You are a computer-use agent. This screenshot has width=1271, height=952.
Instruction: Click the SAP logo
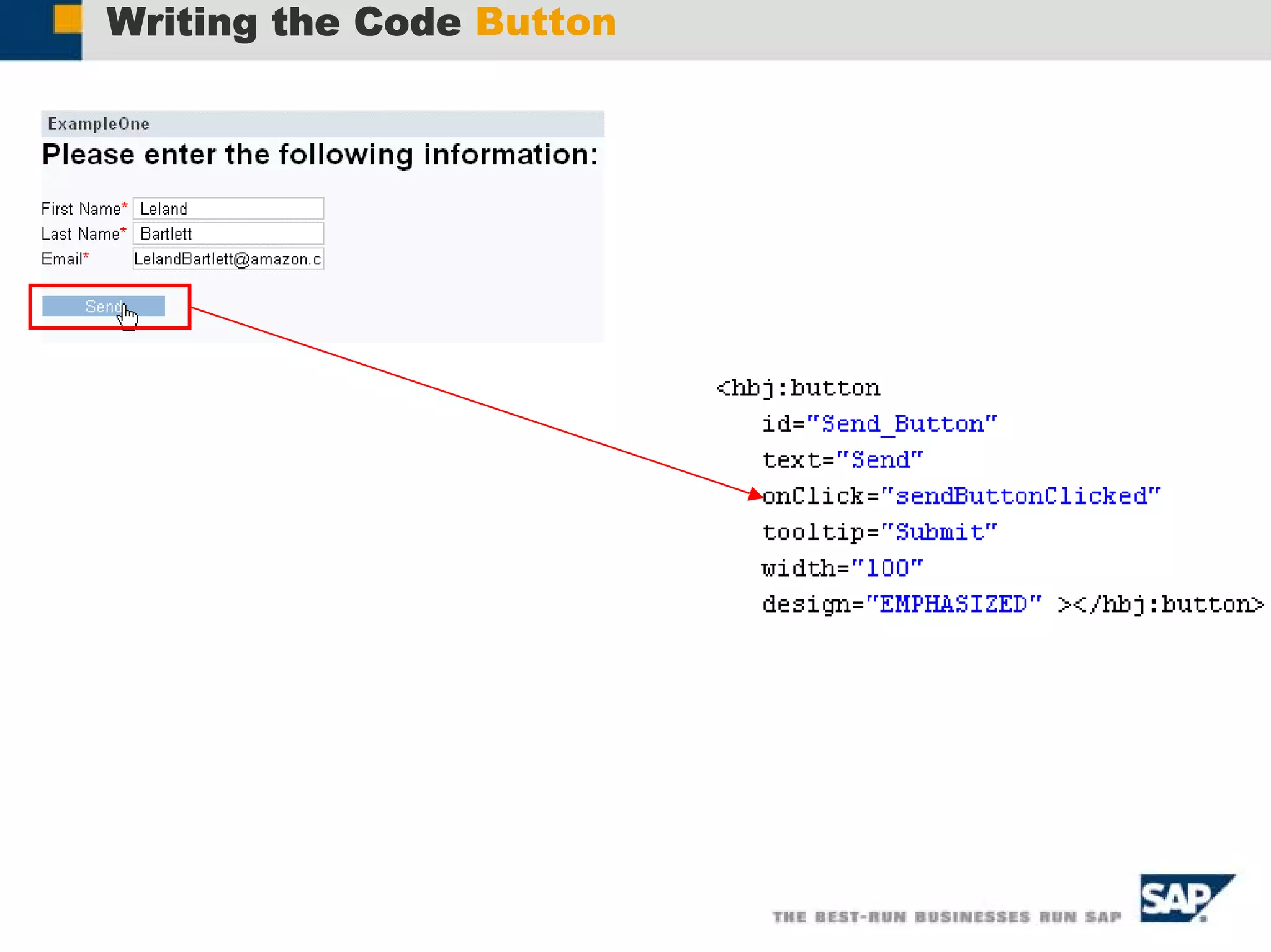(x=1187, y=898)
